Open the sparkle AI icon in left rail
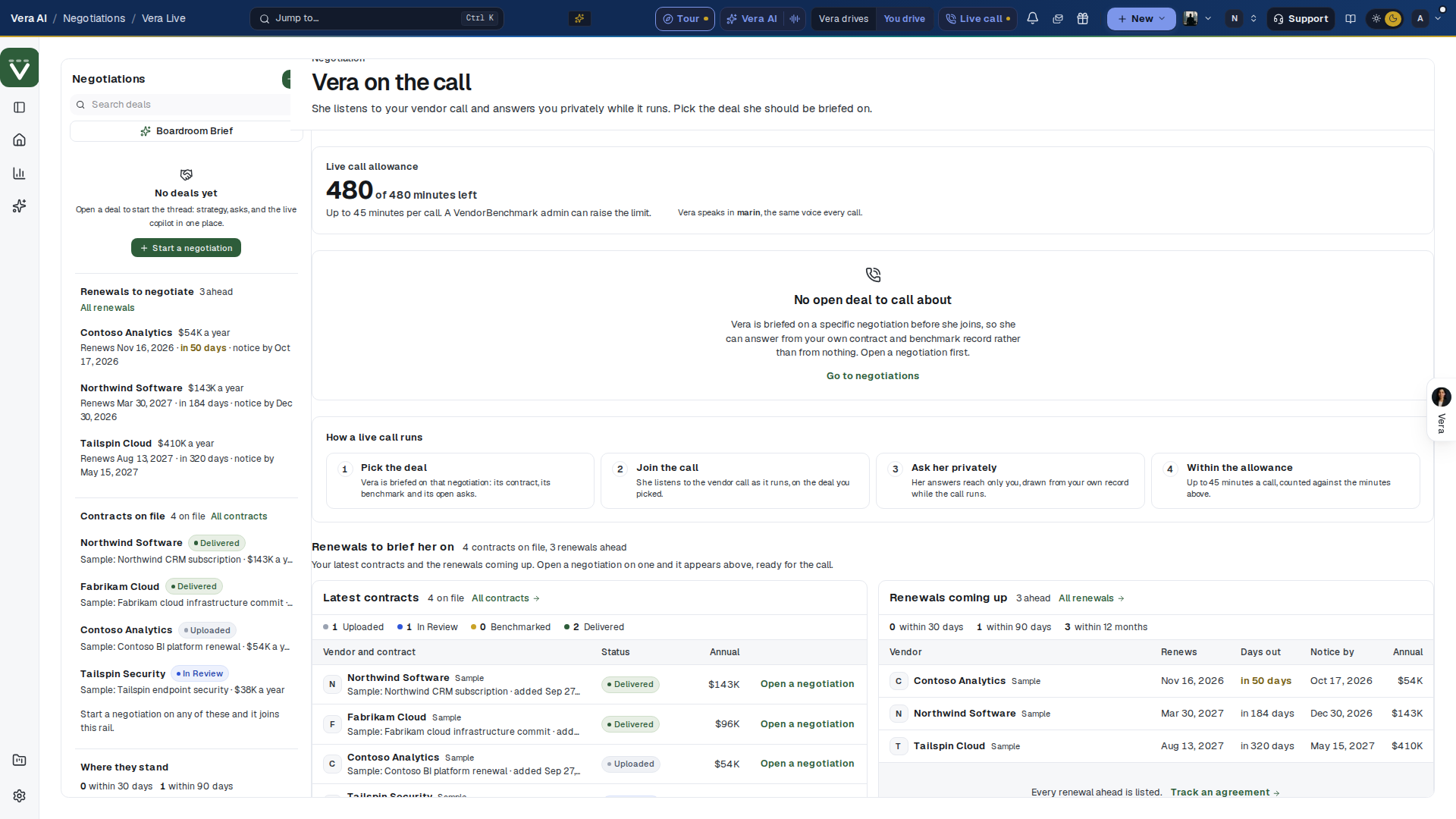Screen dimensions: 1456x819 pyautogui.click(x=20, y=206)
